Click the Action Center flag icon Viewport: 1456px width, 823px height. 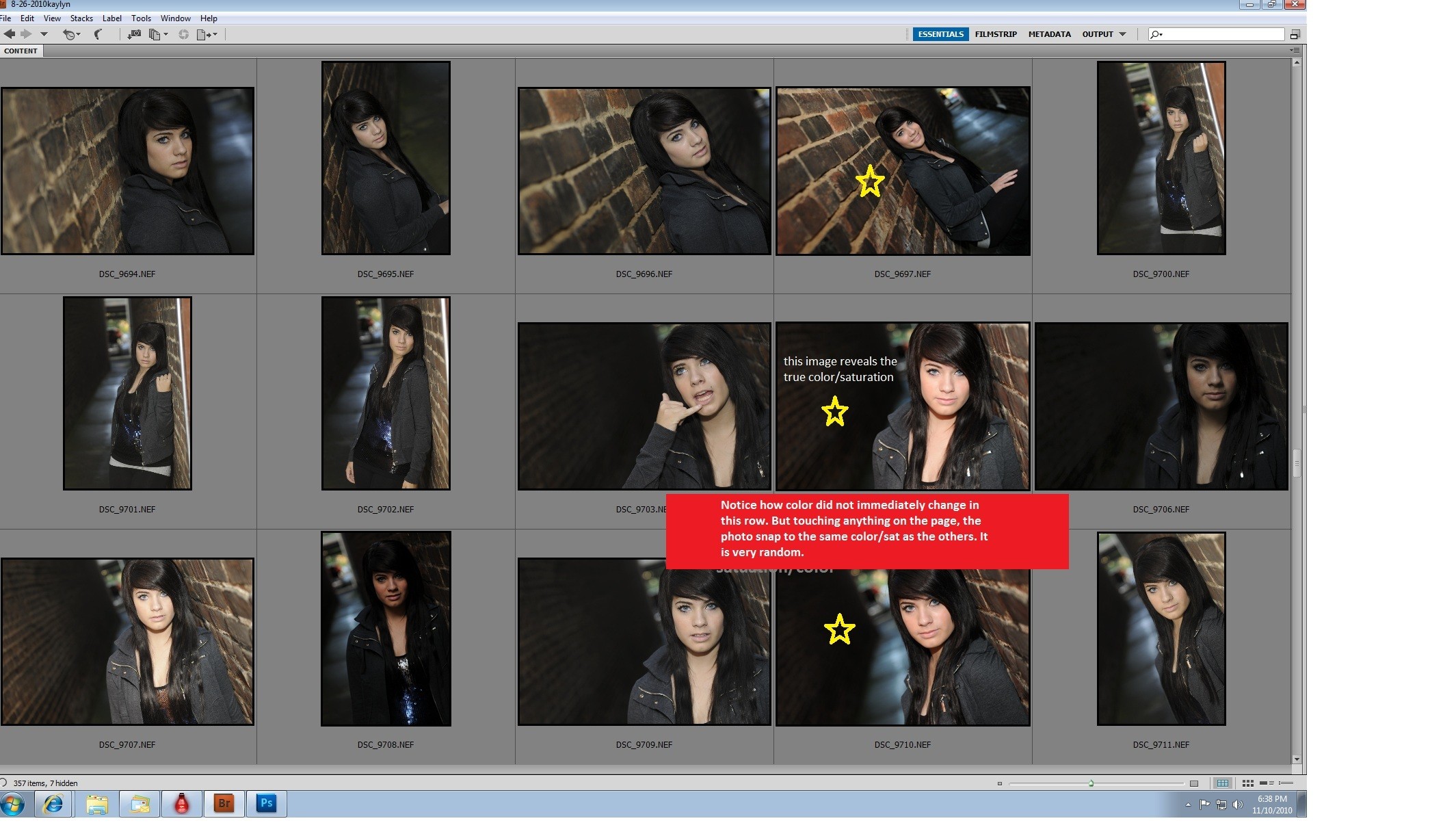(x=1204, y=805)
